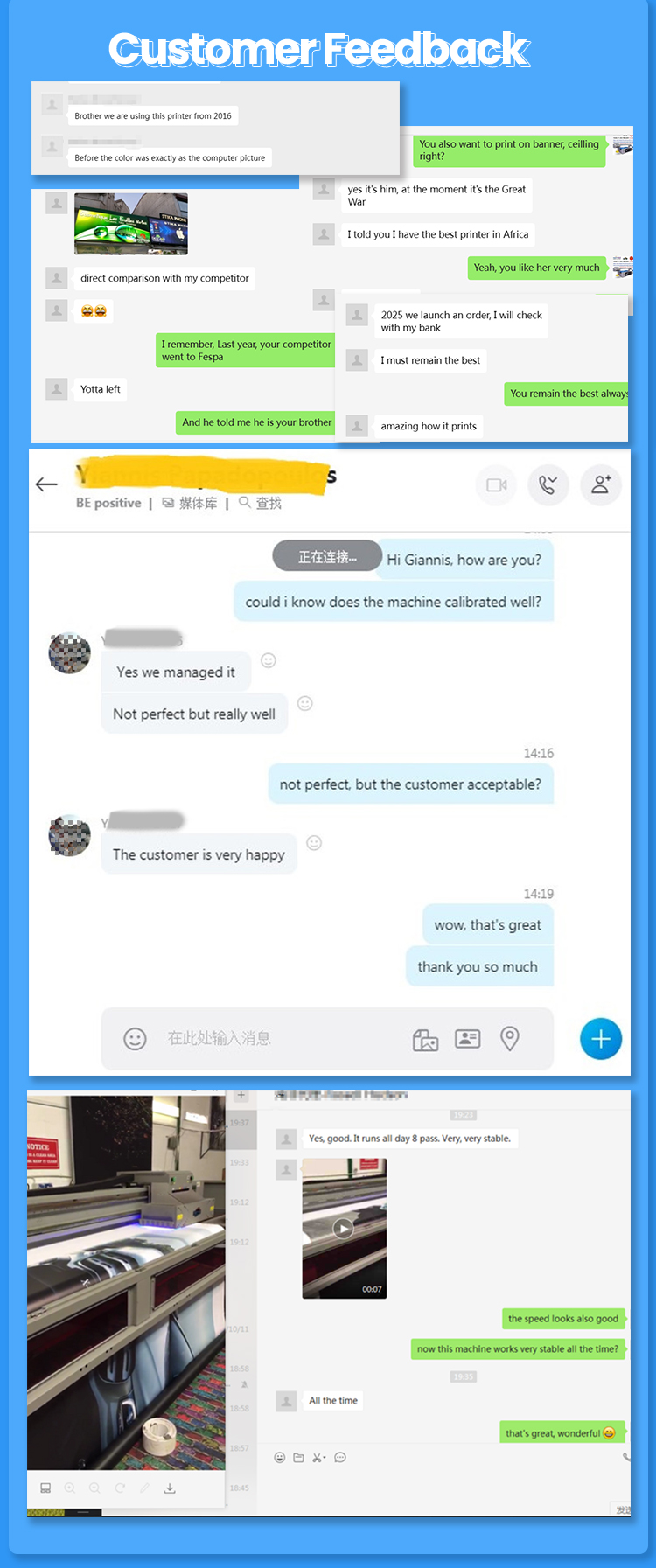Start an audio call with phone icon
Screen dimensions: 656x1568
coord(548,484)
